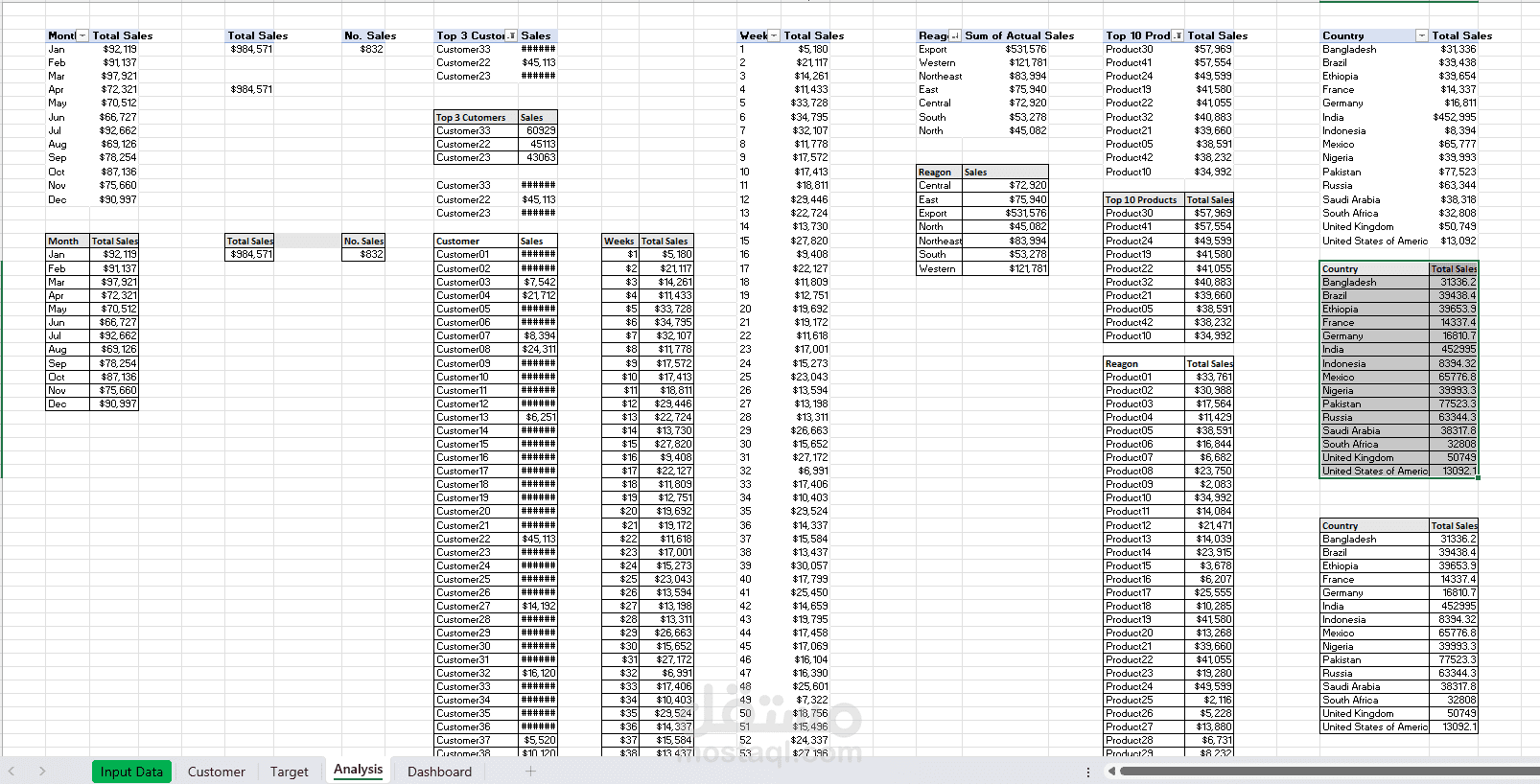Click Western value $121,781 in bordered Region table
Image resolution: width=1540 pixels, height=784 pixels.
click(x=1006, y=269)
